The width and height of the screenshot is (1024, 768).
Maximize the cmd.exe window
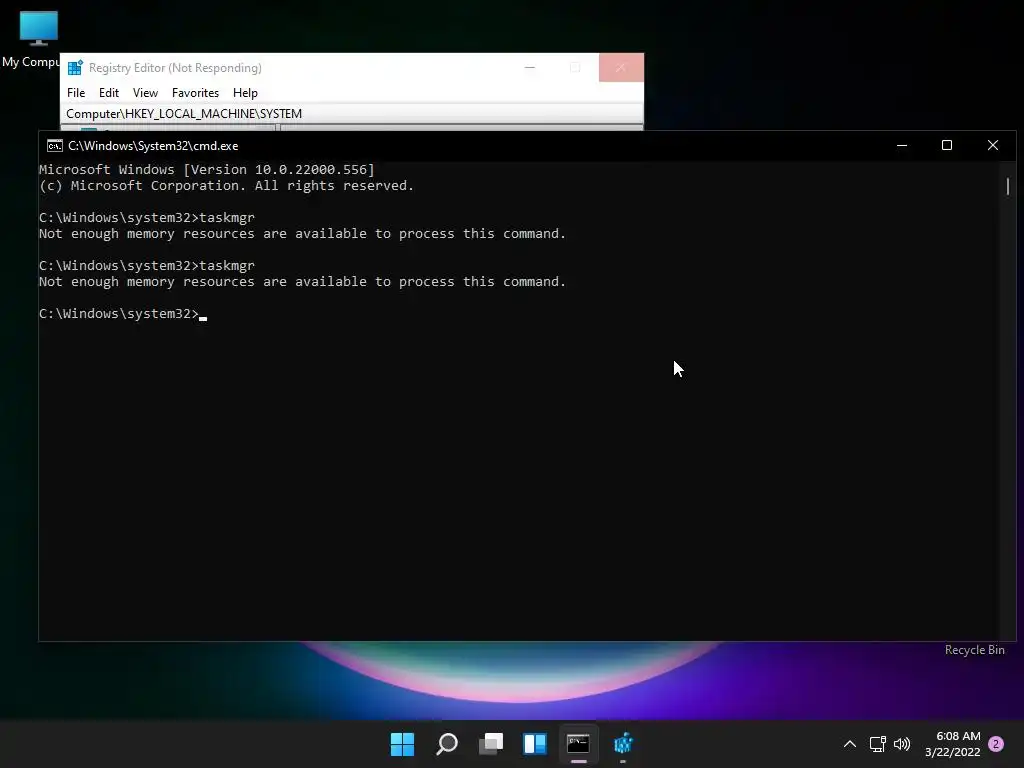coord(947,146)
